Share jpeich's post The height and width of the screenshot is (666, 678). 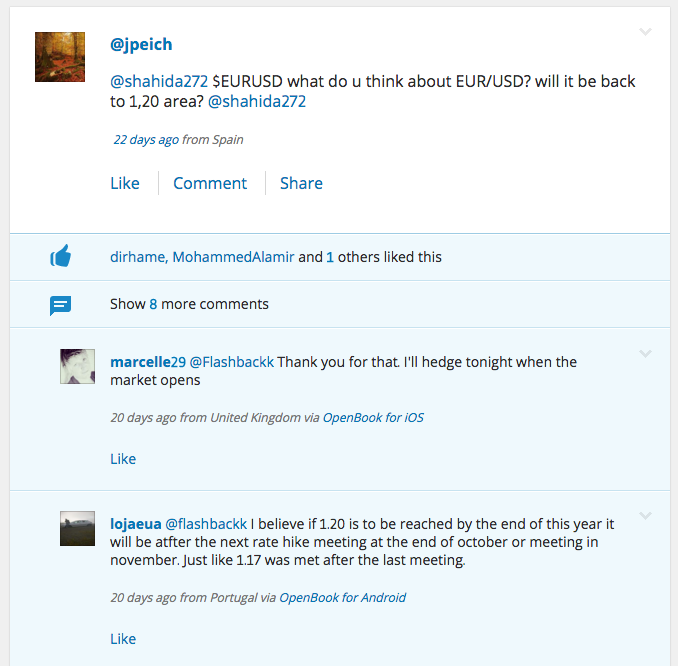[301, 183]
